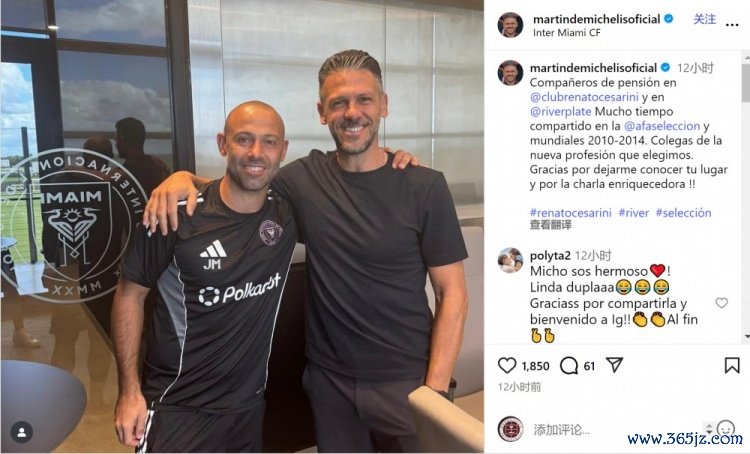Open emoji picker in comment box
Screen dimensions: 750x454
(x=726, y=428)
